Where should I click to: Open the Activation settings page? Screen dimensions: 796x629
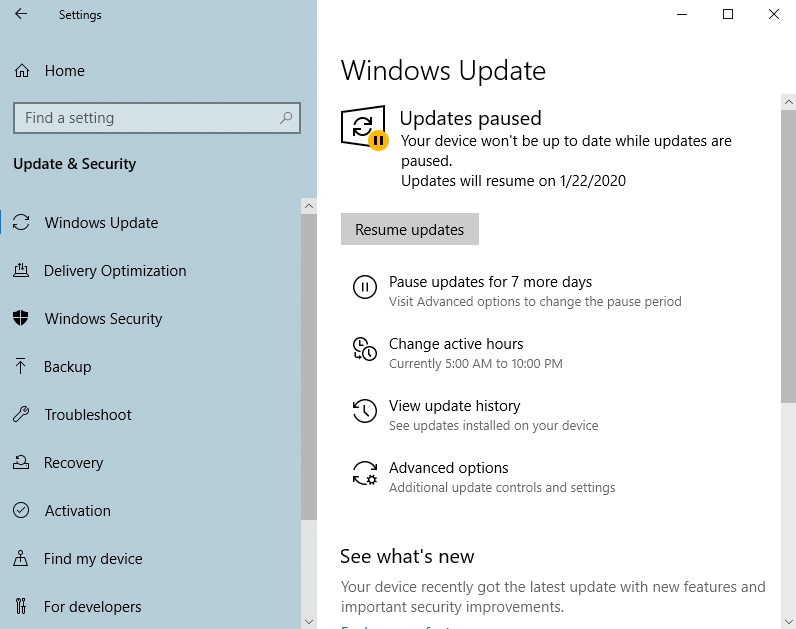pyautogui.click(x=77, y=510)
